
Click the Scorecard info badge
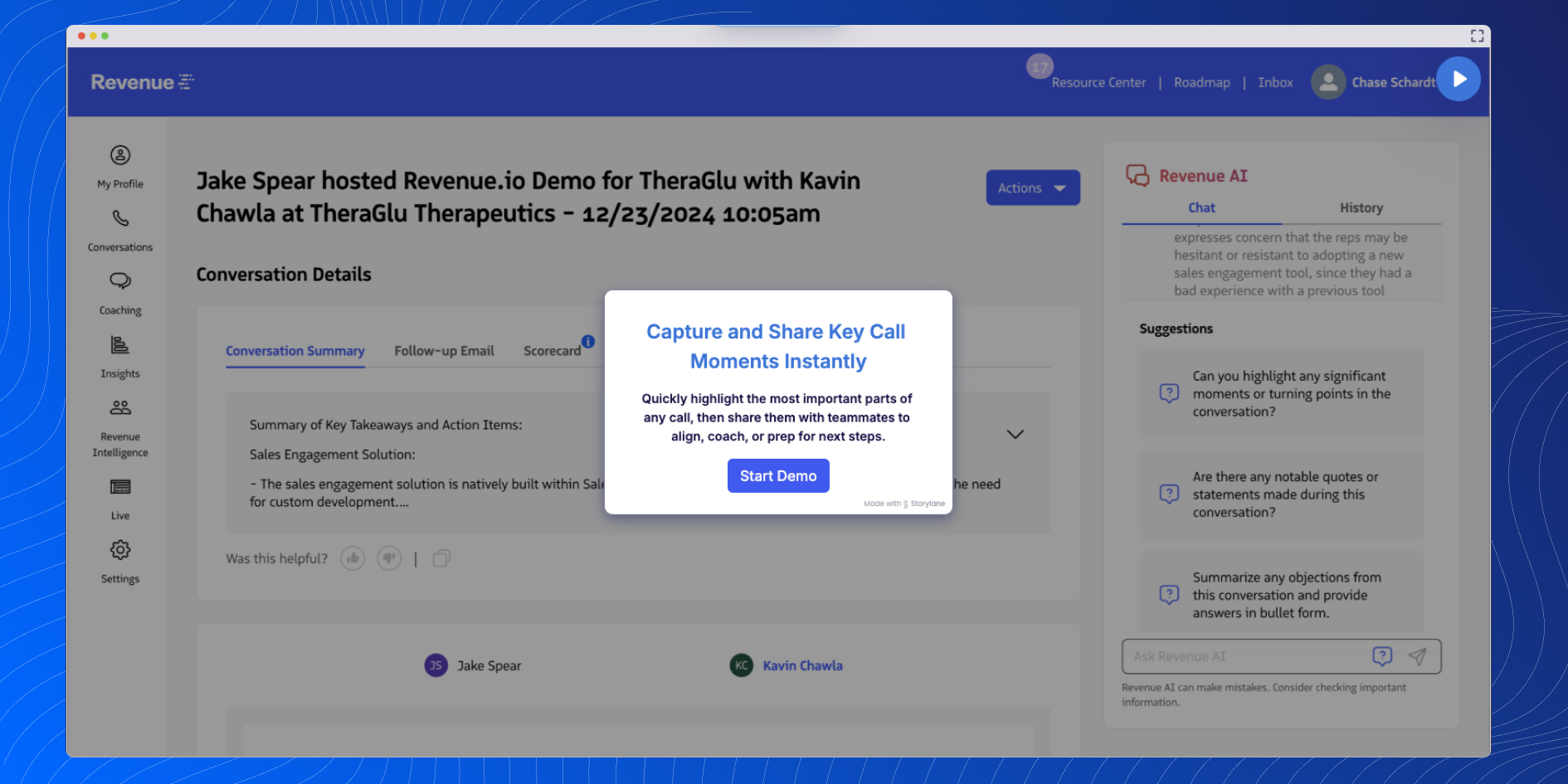click(588, 341)
